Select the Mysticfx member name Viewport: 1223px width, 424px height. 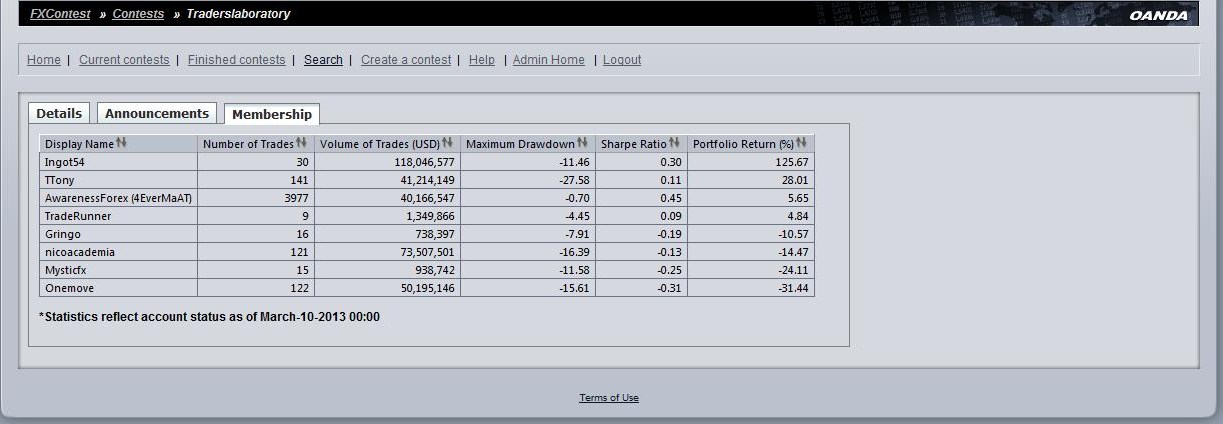(66, 270)
